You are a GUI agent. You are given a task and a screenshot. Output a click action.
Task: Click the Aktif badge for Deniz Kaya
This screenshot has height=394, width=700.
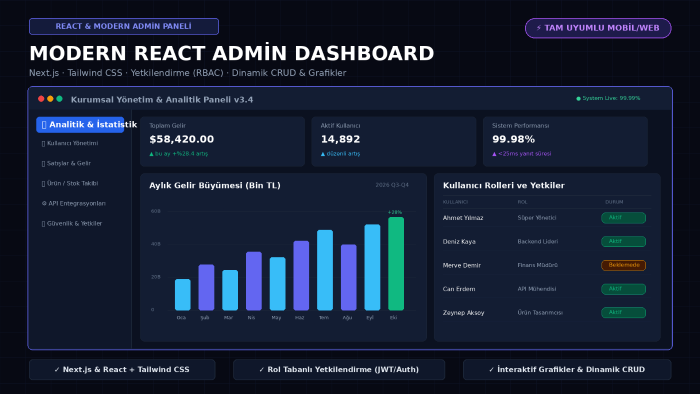click(623, 241)
